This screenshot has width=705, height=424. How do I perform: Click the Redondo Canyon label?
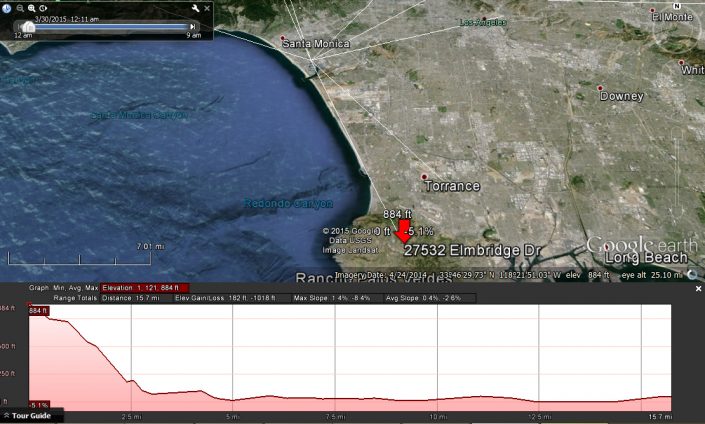pyautogui.click(x=288, y=204)
